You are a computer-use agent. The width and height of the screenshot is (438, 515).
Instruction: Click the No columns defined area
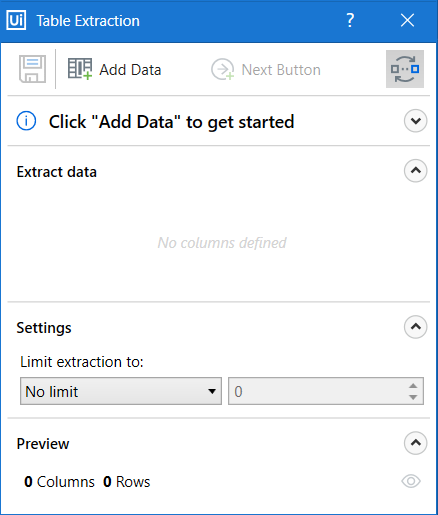[x=222, y=243]
